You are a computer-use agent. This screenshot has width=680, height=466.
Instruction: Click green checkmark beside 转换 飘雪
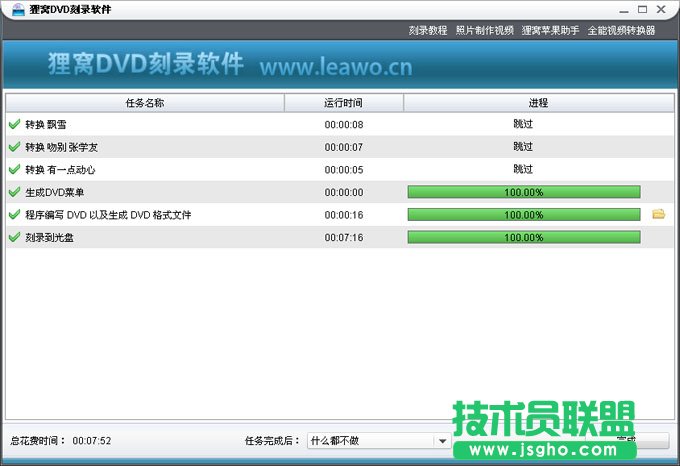(14, 124)
